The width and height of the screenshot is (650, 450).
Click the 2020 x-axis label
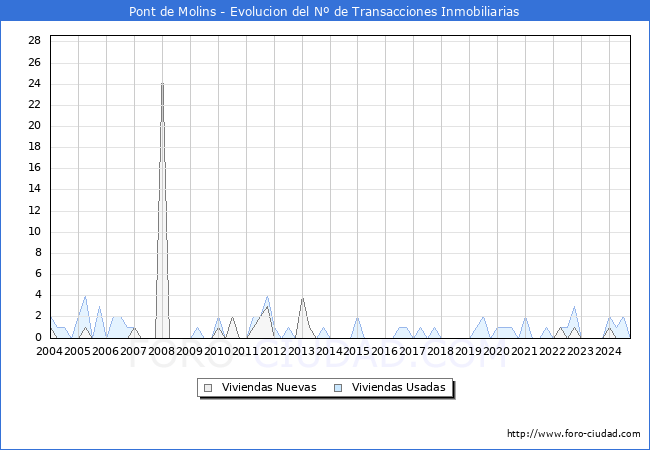click(x=497, y=351)
